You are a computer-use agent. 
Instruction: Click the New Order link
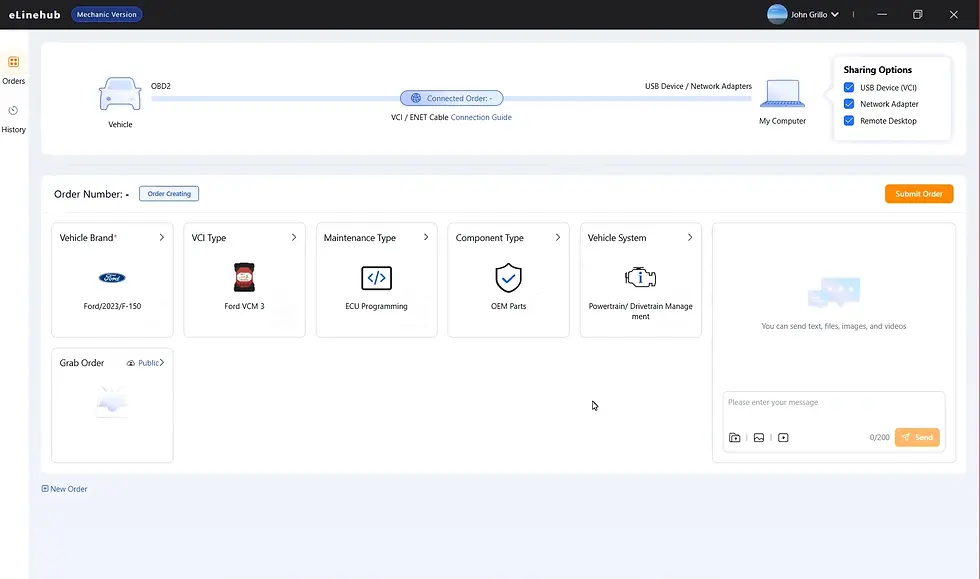[x=69, y=489]
